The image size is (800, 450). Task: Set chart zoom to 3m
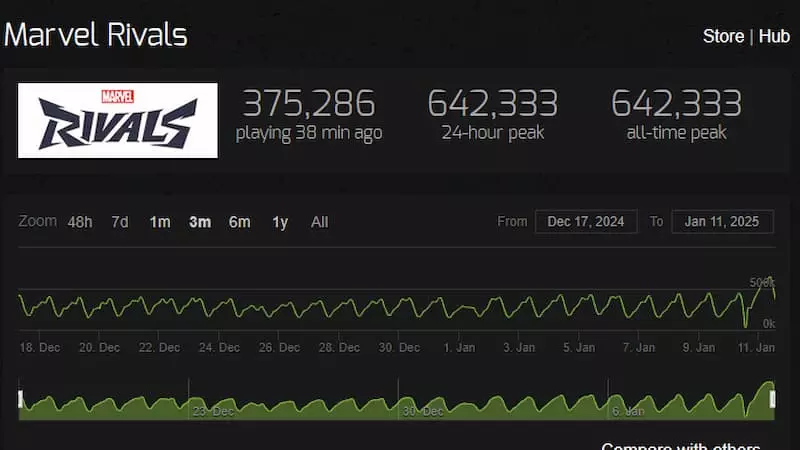click(x=200, y=222)
